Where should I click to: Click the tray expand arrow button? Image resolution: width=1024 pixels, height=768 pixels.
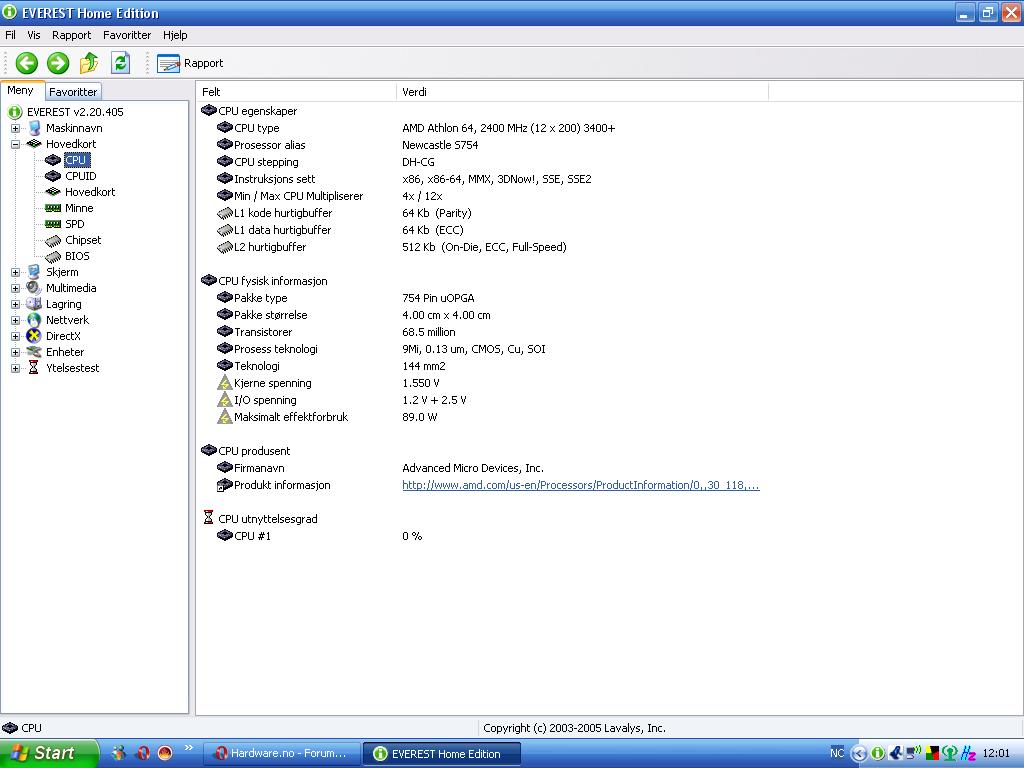coord(859,754)
